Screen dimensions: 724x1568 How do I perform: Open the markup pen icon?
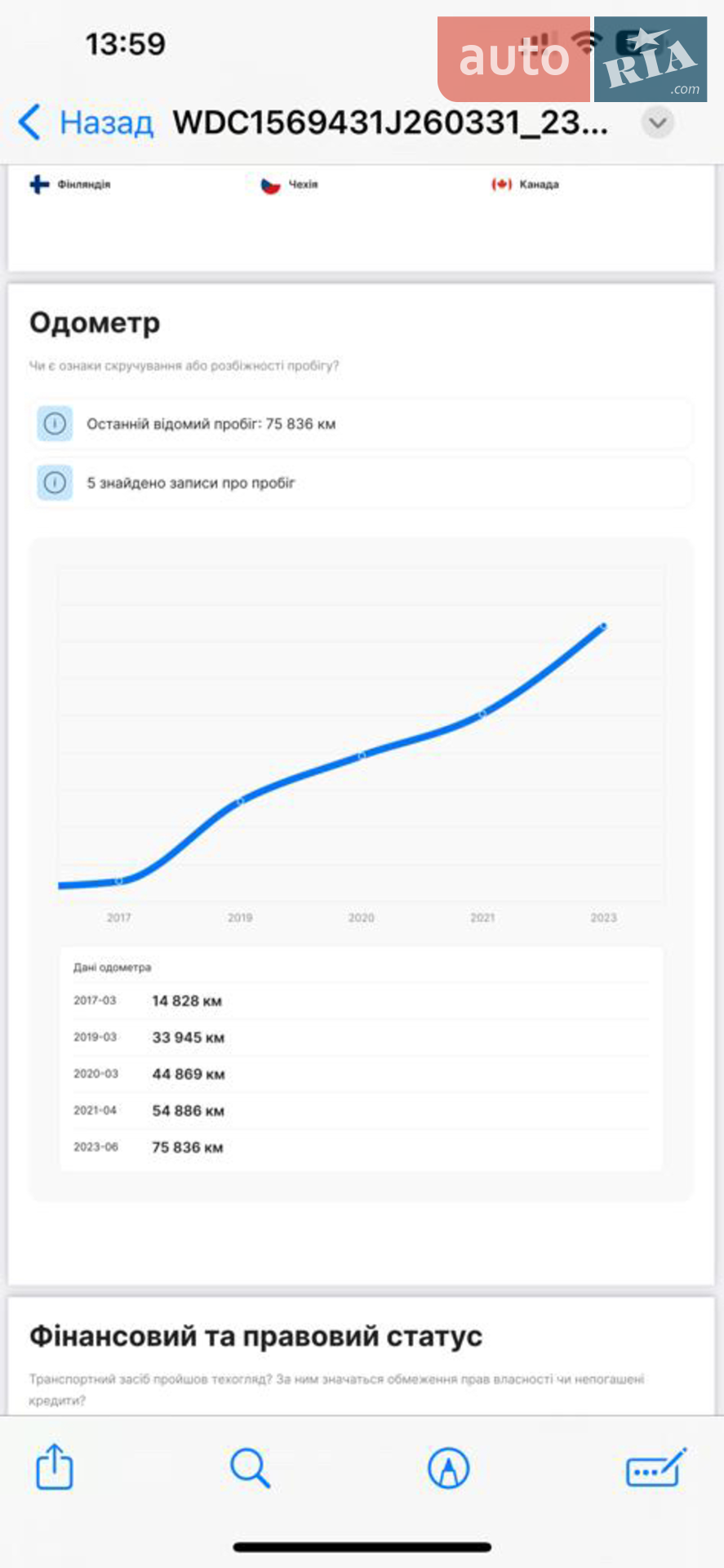[448, 1468]
